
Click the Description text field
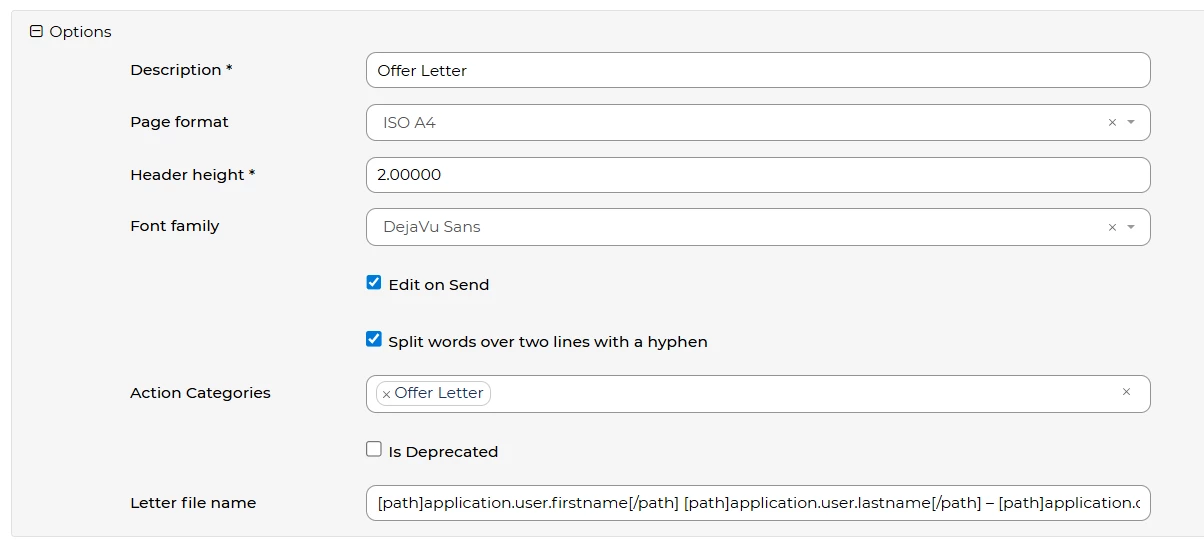(758, 70)
